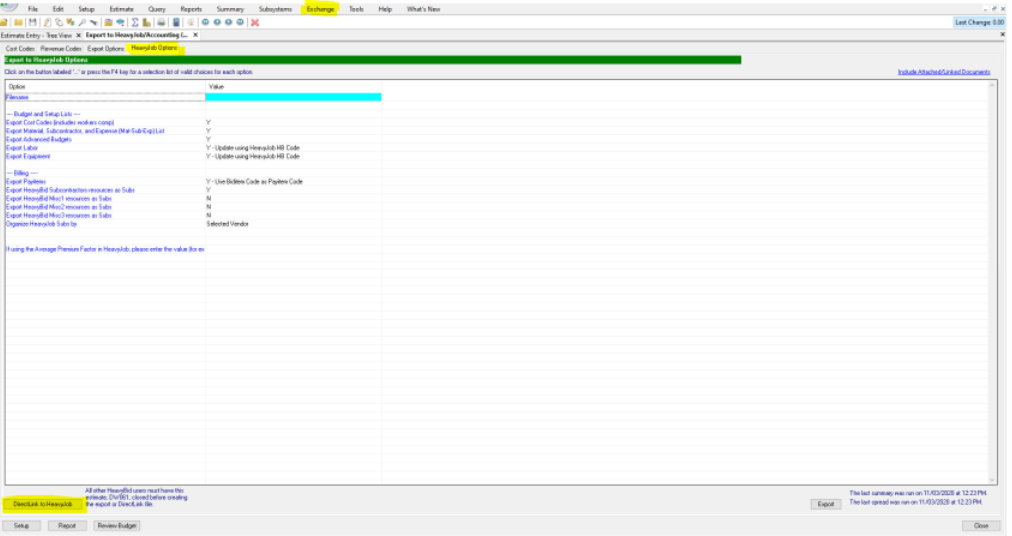The width and height of the screenshot is (1012, 536).
Task: Click the sigma summation toolbar icon
Action: (135, 22)
